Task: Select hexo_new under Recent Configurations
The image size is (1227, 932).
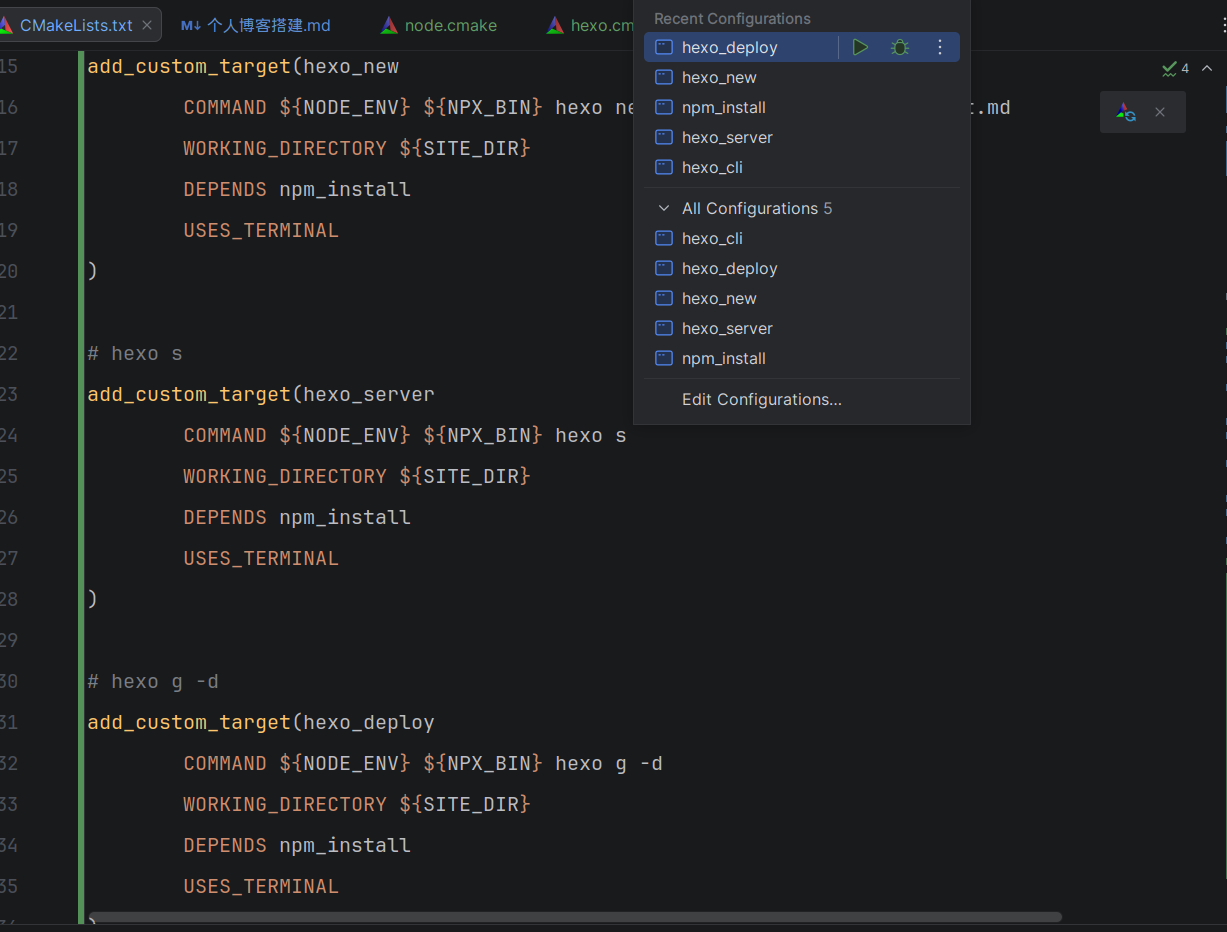Action: tap(719, 77)
